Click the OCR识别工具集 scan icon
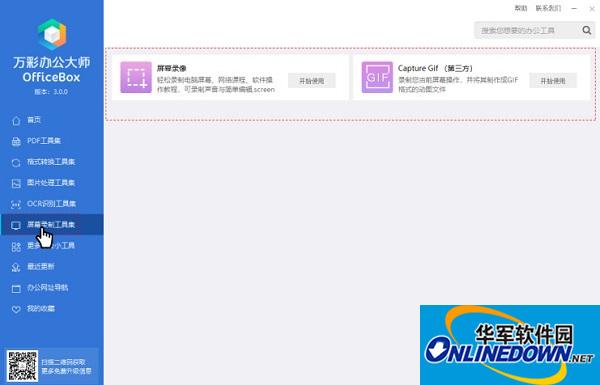Viewport: 600px width, 385px height. tap(16, 204)
